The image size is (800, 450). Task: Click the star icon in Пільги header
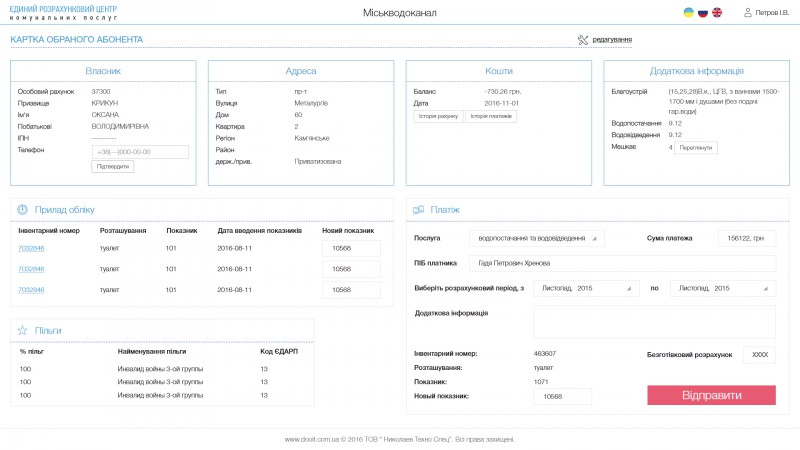pos(22,330)
